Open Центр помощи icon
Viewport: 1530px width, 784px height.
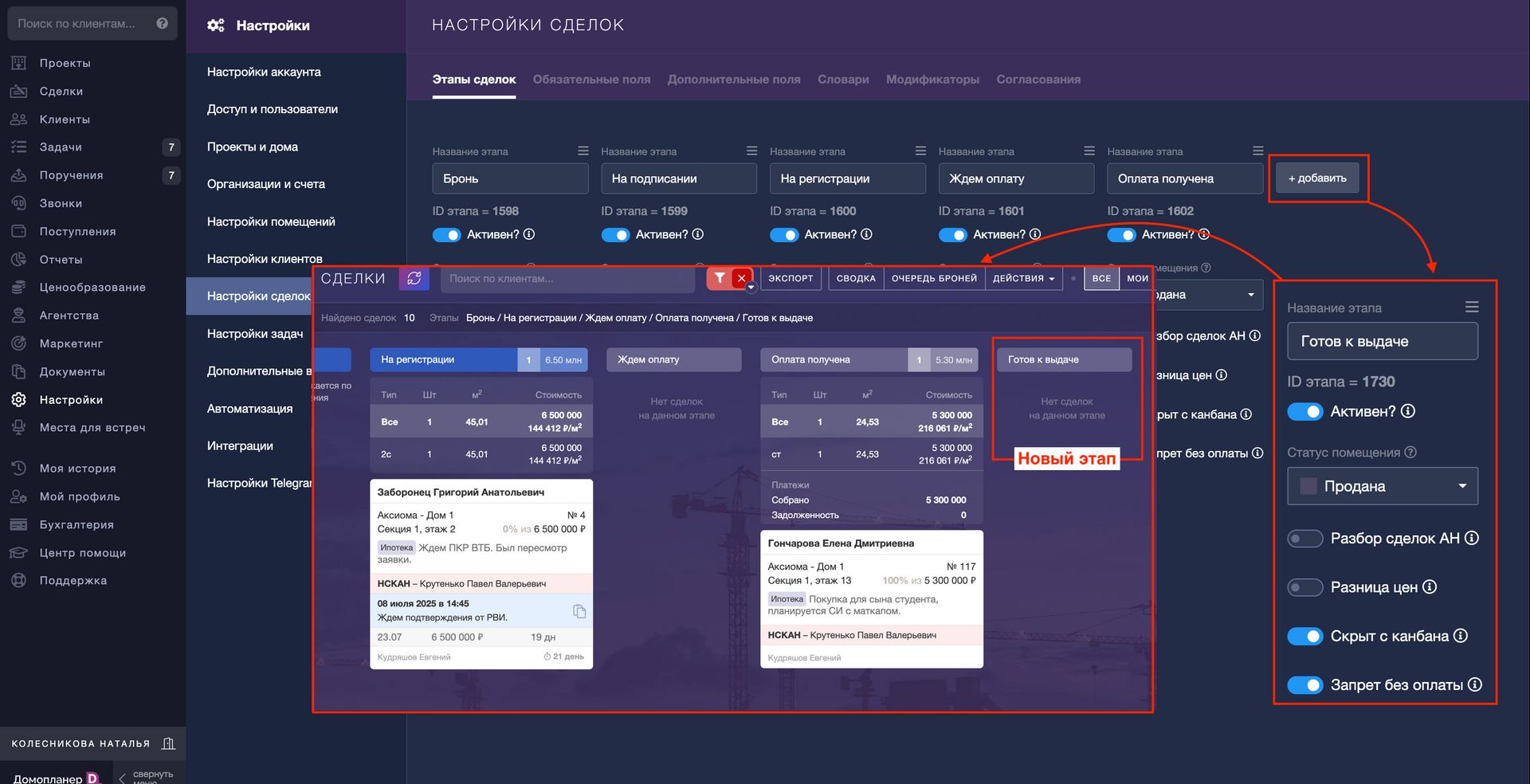click(x=19, y=552)
